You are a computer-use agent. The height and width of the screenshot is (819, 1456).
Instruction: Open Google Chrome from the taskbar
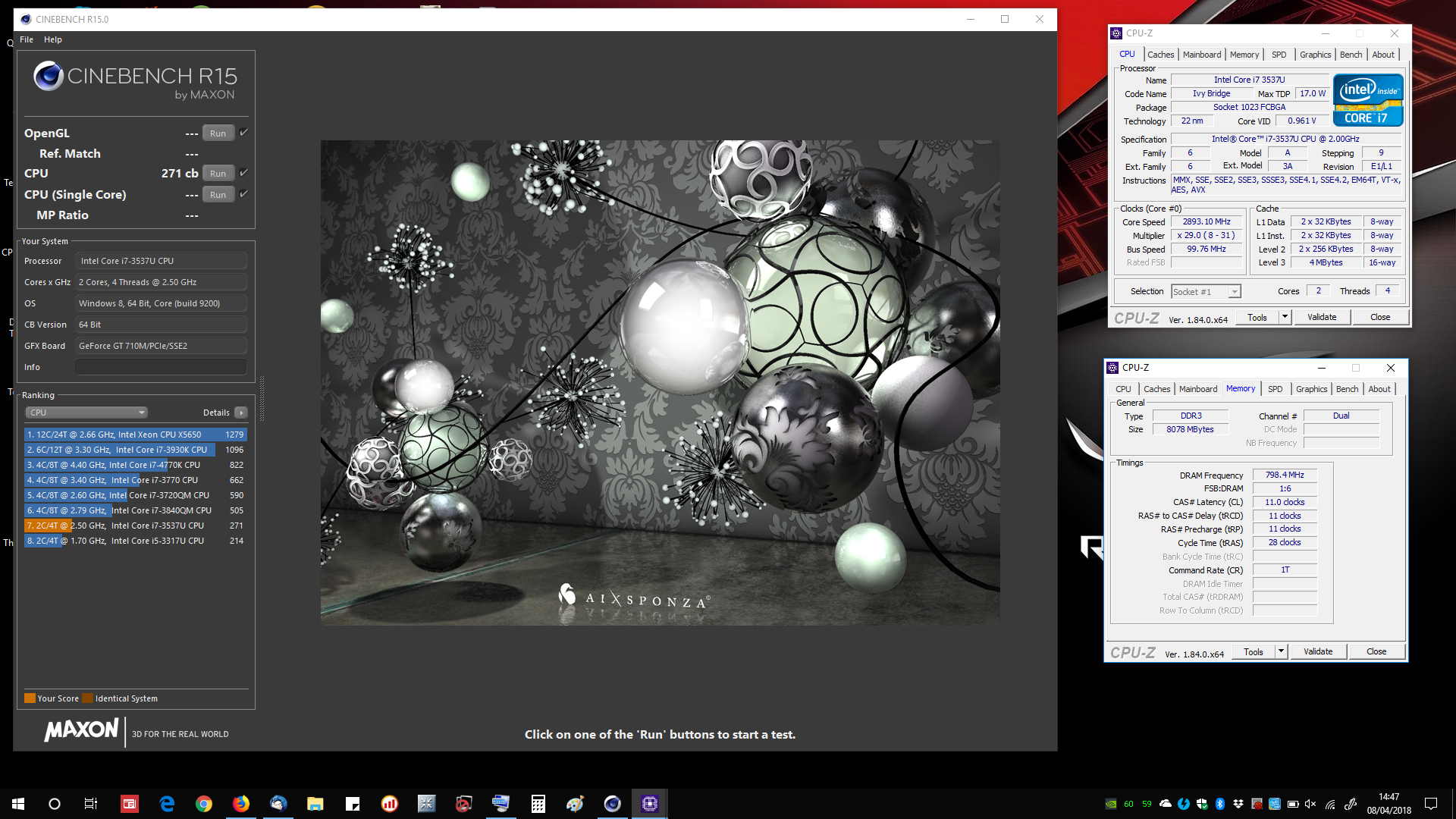coord(204,804)
